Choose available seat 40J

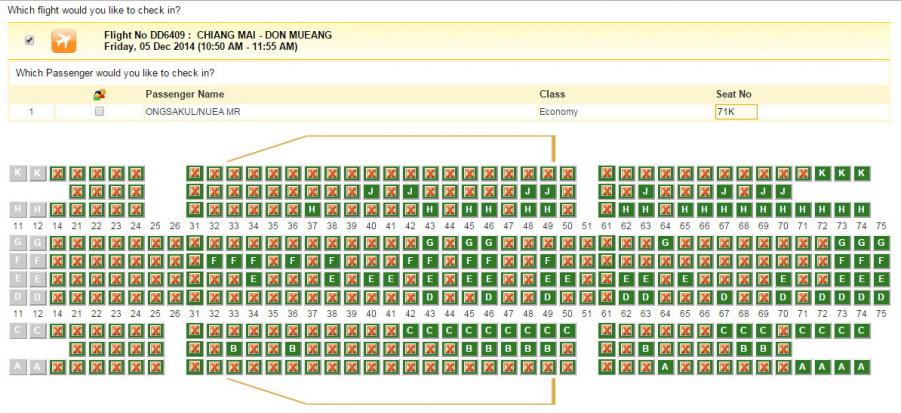(371, 191)
